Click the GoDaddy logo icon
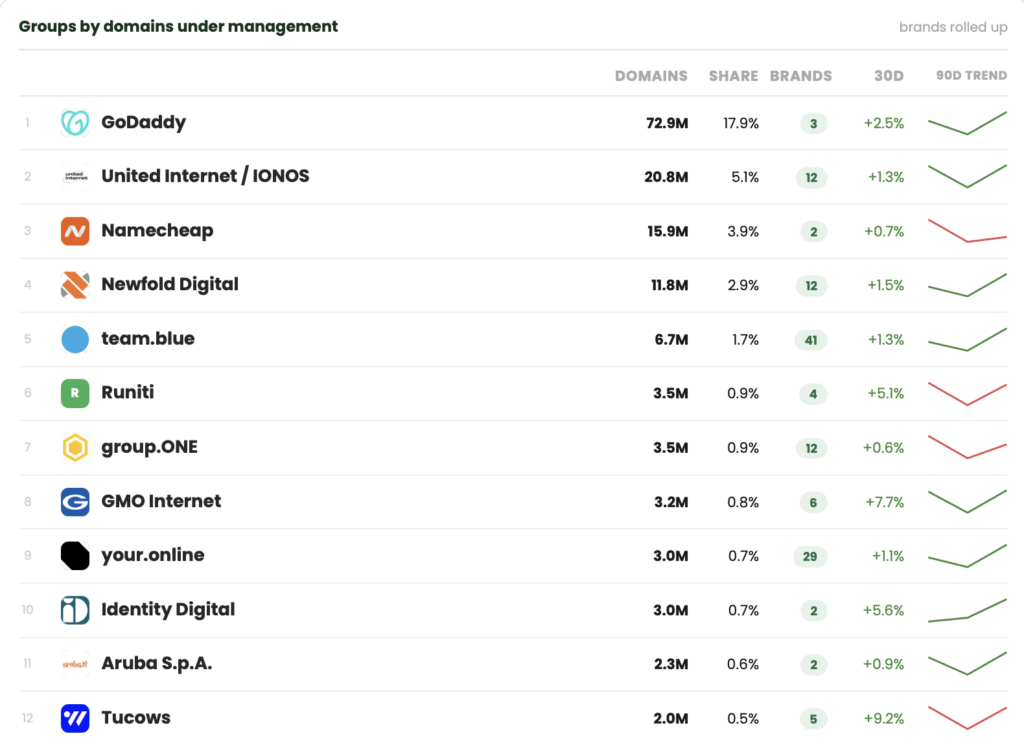This screenshot has height=745, width=1024. click(75, 123)
